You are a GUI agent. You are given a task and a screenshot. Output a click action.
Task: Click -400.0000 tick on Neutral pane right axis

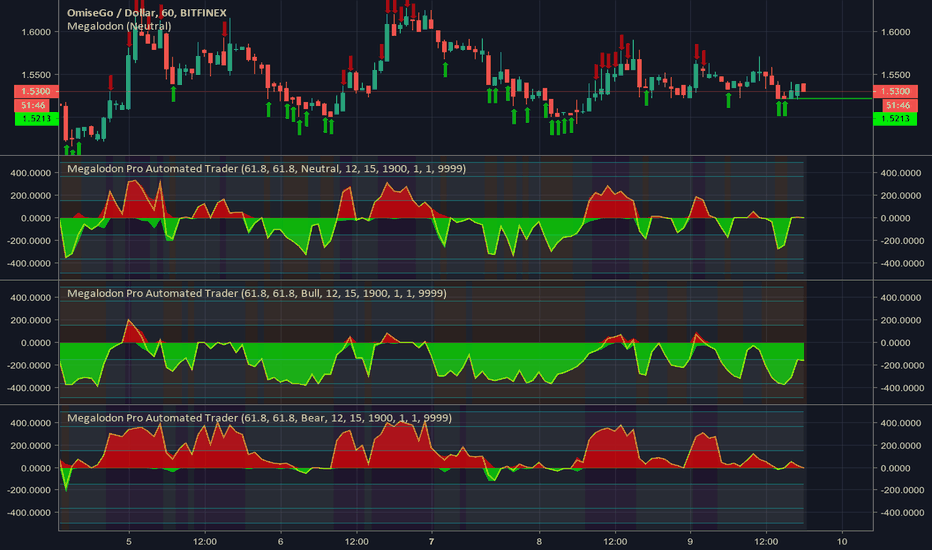point(902,263)
